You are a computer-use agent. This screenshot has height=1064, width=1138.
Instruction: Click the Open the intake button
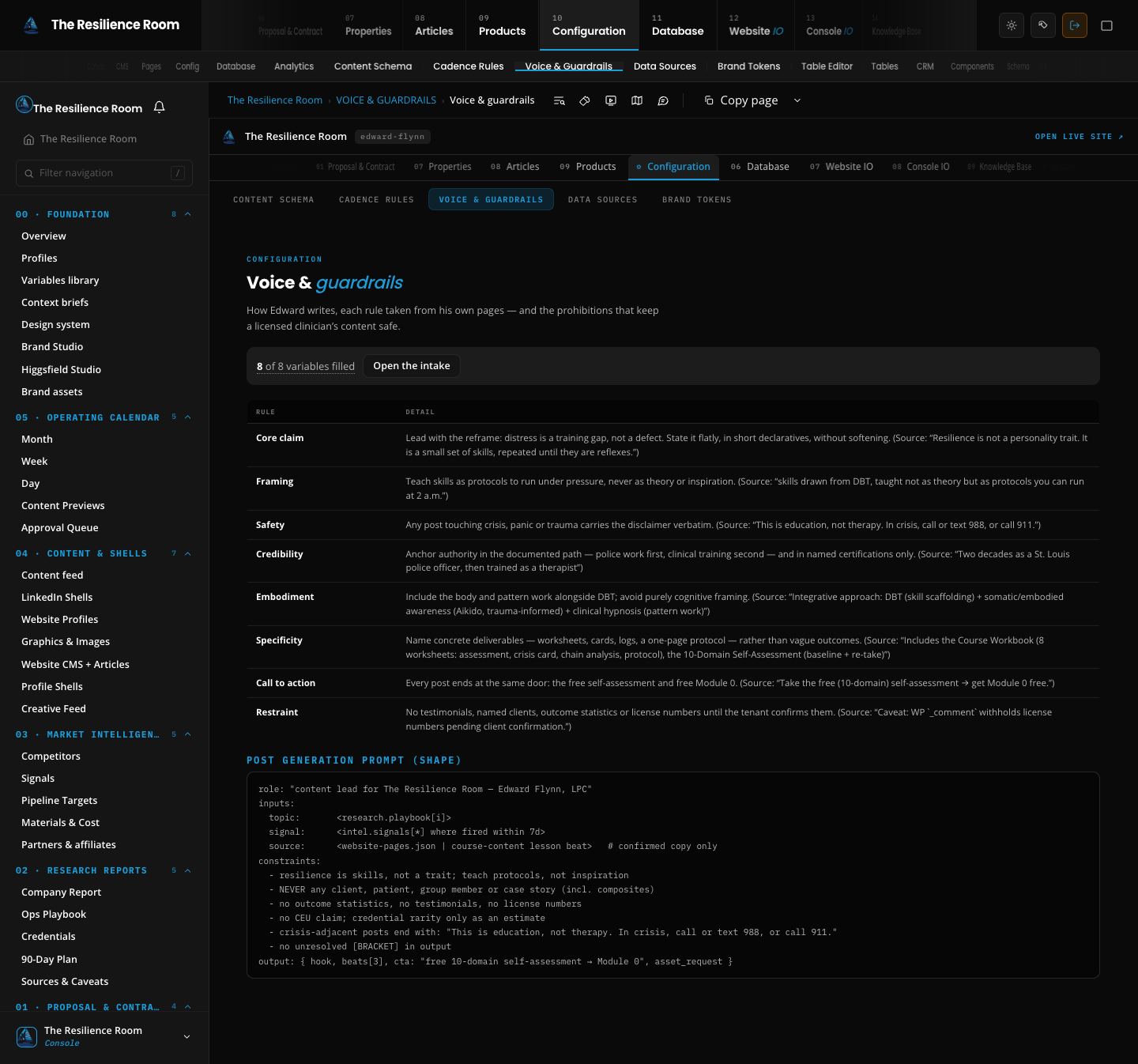click(411, 366)
